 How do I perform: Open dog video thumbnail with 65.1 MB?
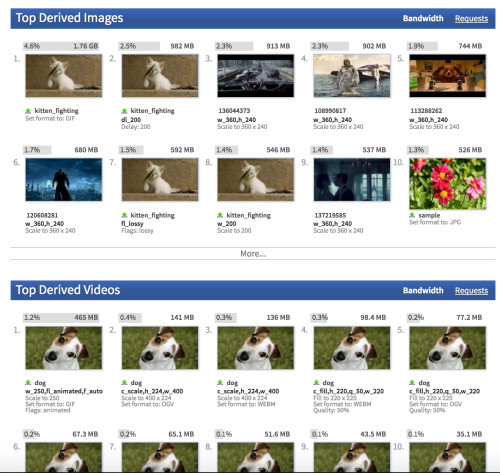point(160,457)
